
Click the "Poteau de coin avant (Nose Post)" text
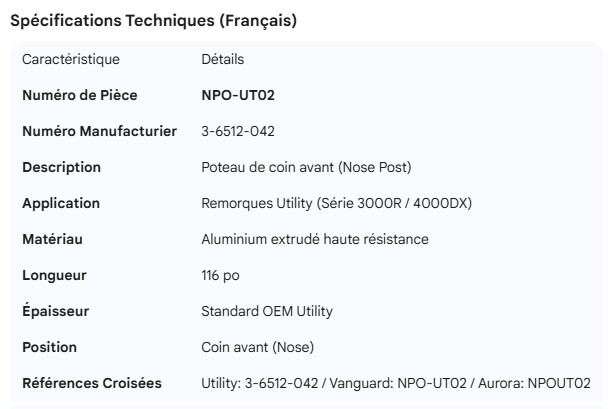click(306, 168)
